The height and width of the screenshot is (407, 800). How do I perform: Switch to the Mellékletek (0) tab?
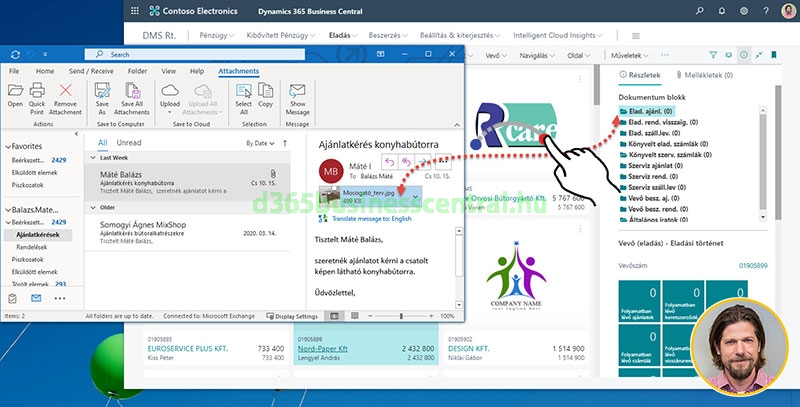pyautogui.click(x=707, y=75)
